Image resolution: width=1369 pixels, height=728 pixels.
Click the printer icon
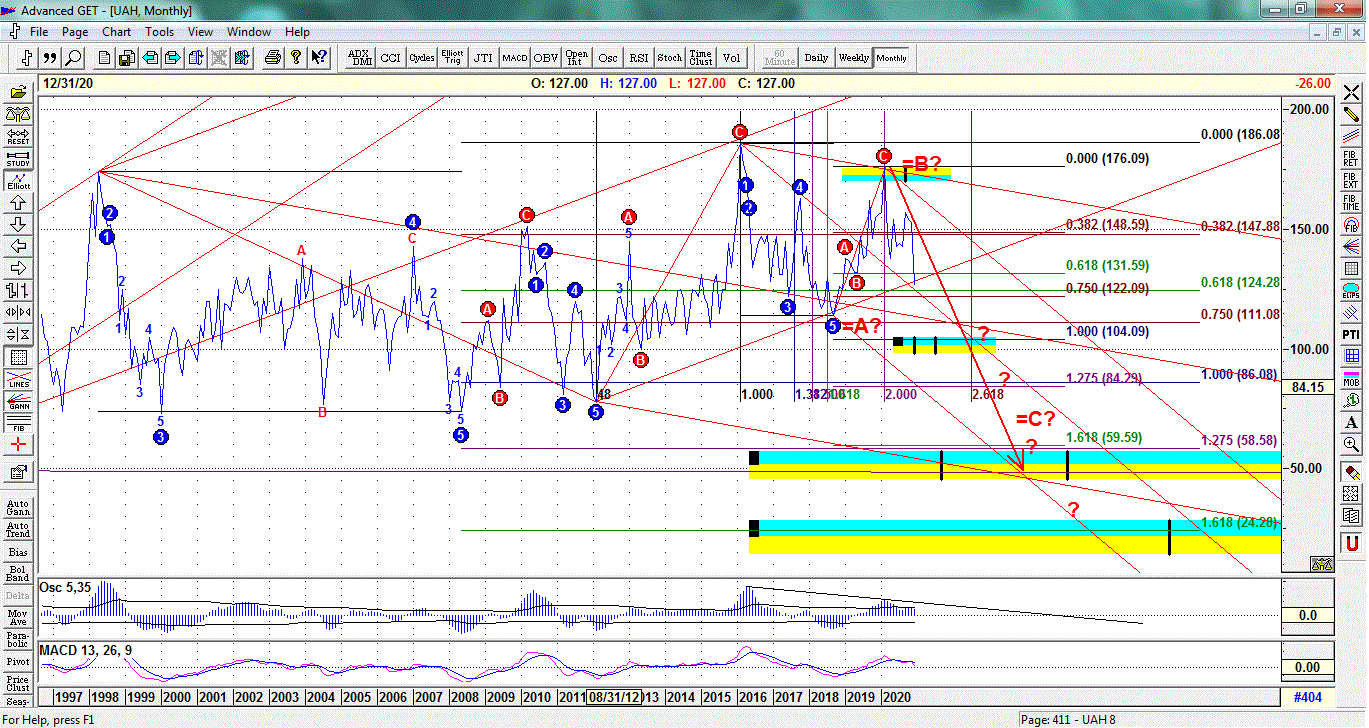[x=273, y=57]
